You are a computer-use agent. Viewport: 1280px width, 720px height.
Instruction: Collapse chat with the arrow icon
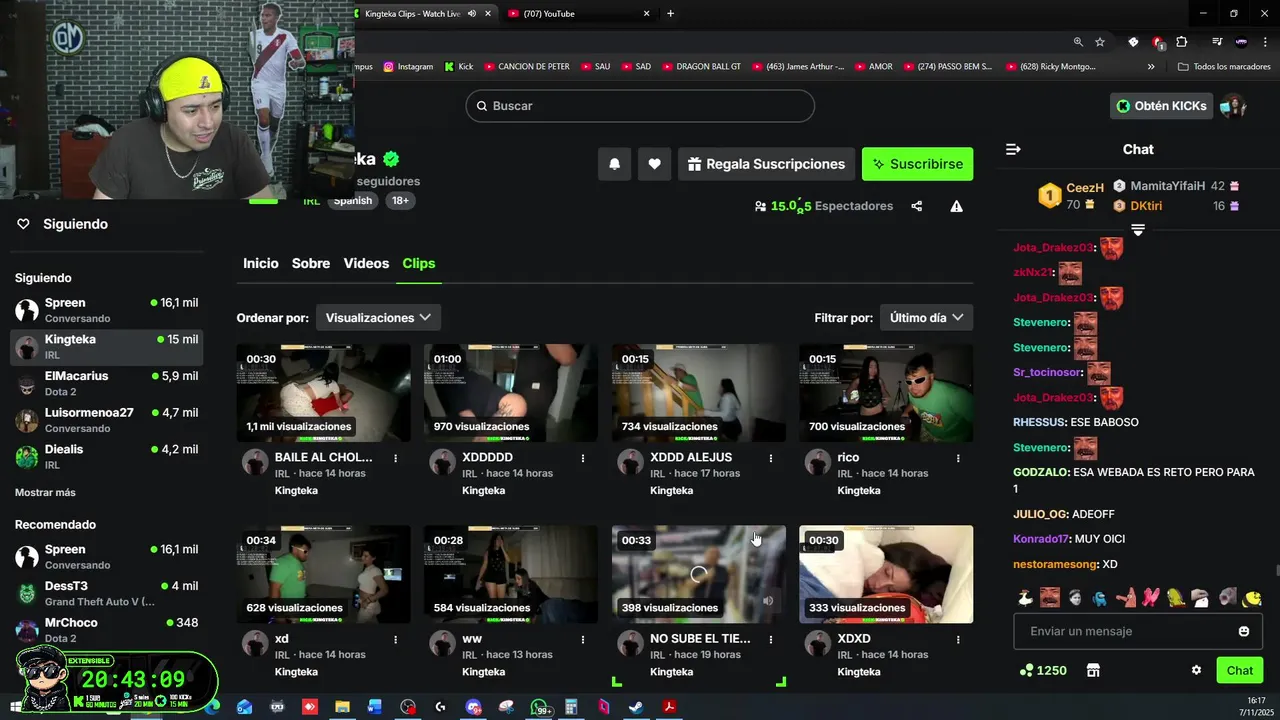pyautogui.click(x=1013, y=149)
